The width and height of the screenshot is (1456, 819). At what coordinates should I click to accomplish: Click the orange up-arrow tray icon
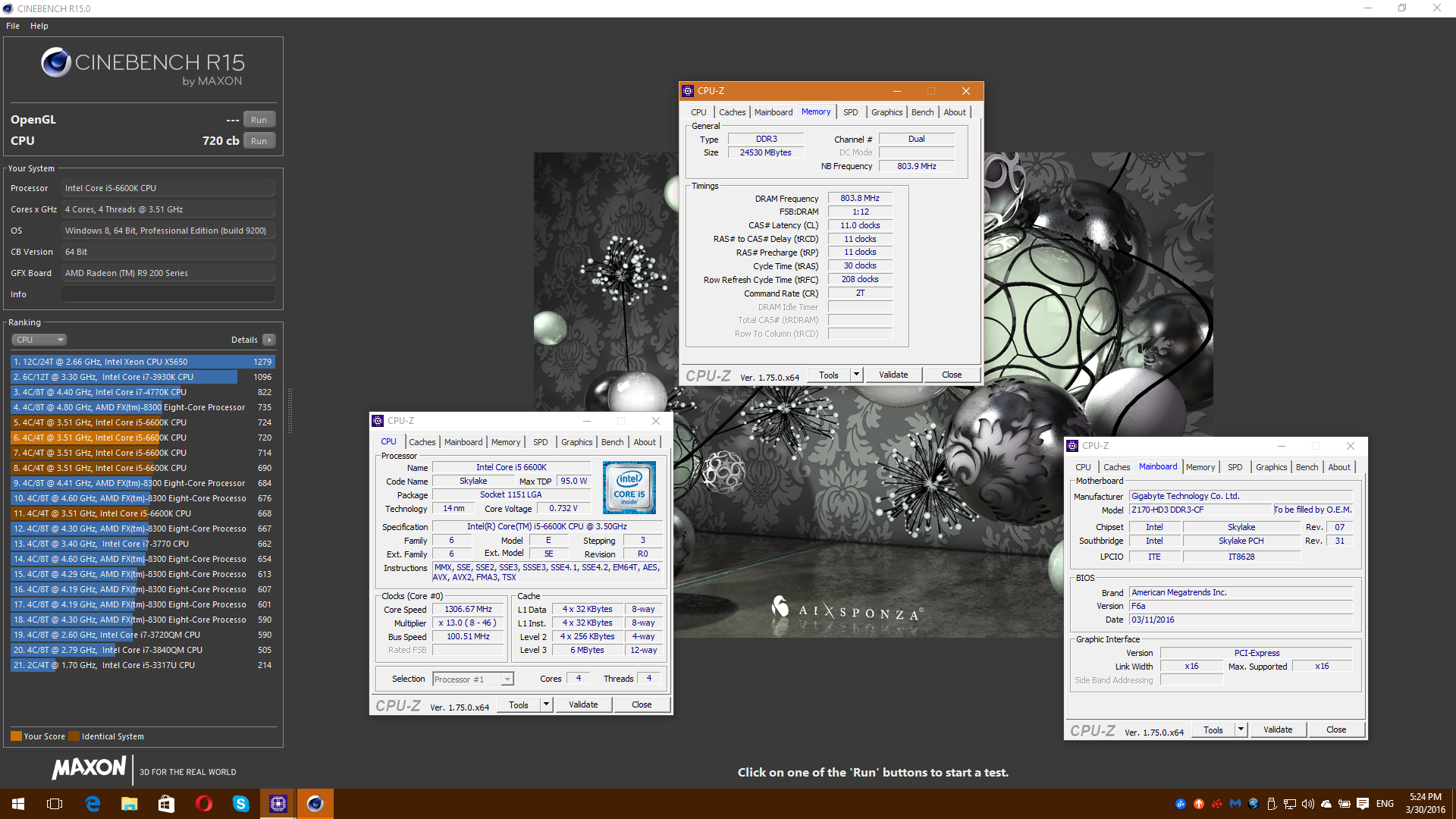pos(1199,804)
